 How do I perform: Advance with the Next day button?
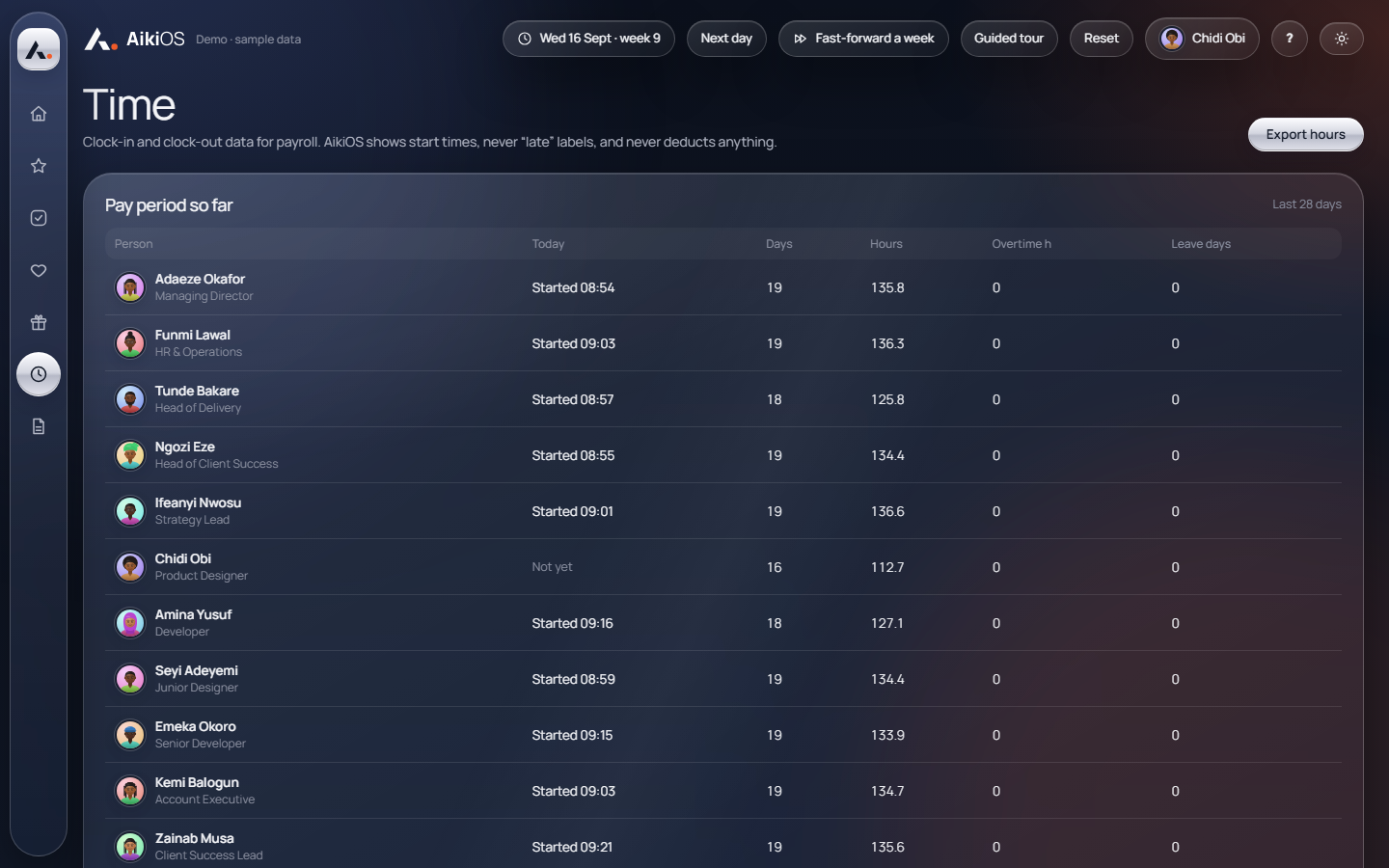pyautogui.click(x=726, y=39)
